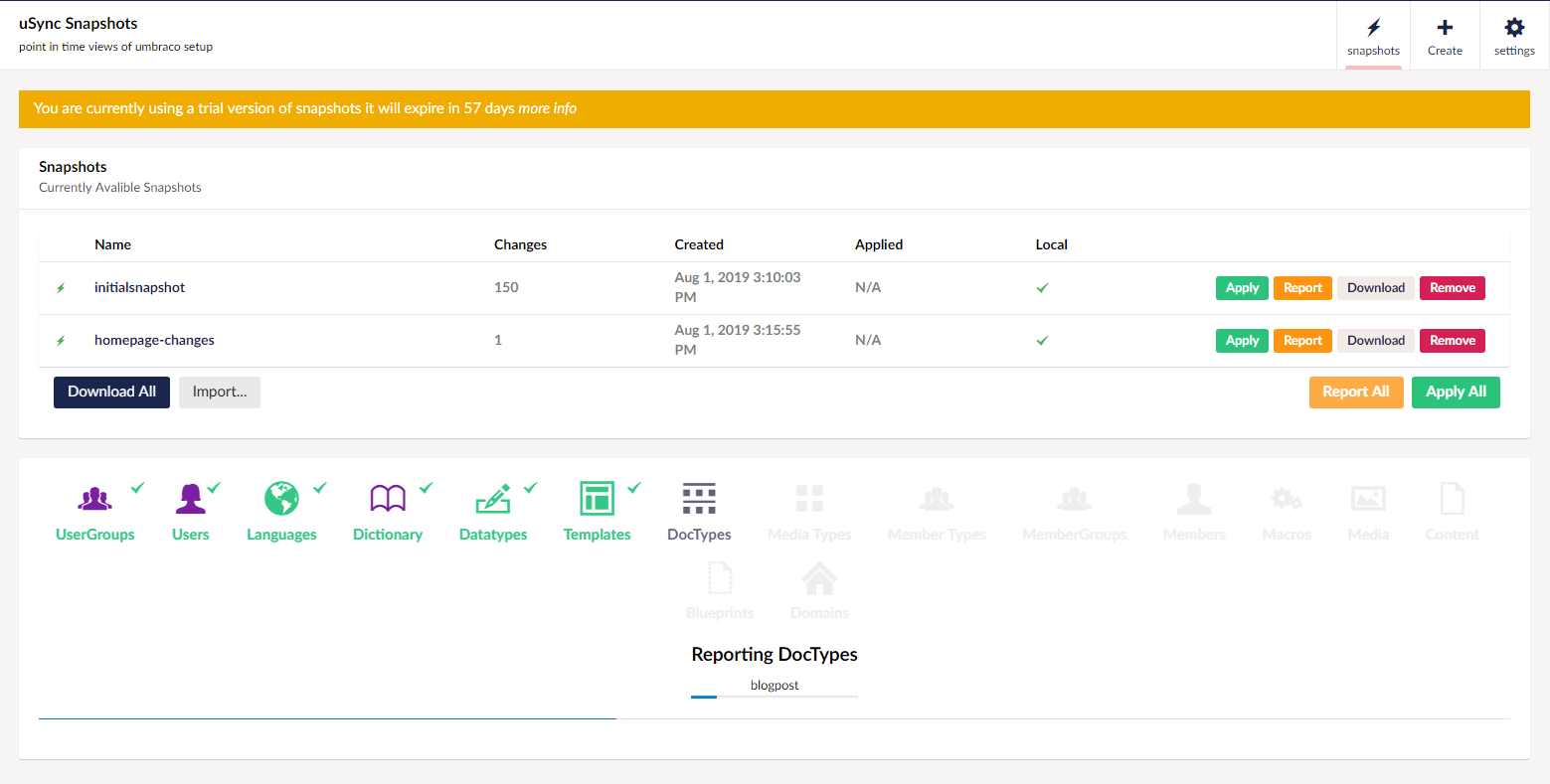Click the Media Types icon

pyautogui.click(x=809, y=498)
